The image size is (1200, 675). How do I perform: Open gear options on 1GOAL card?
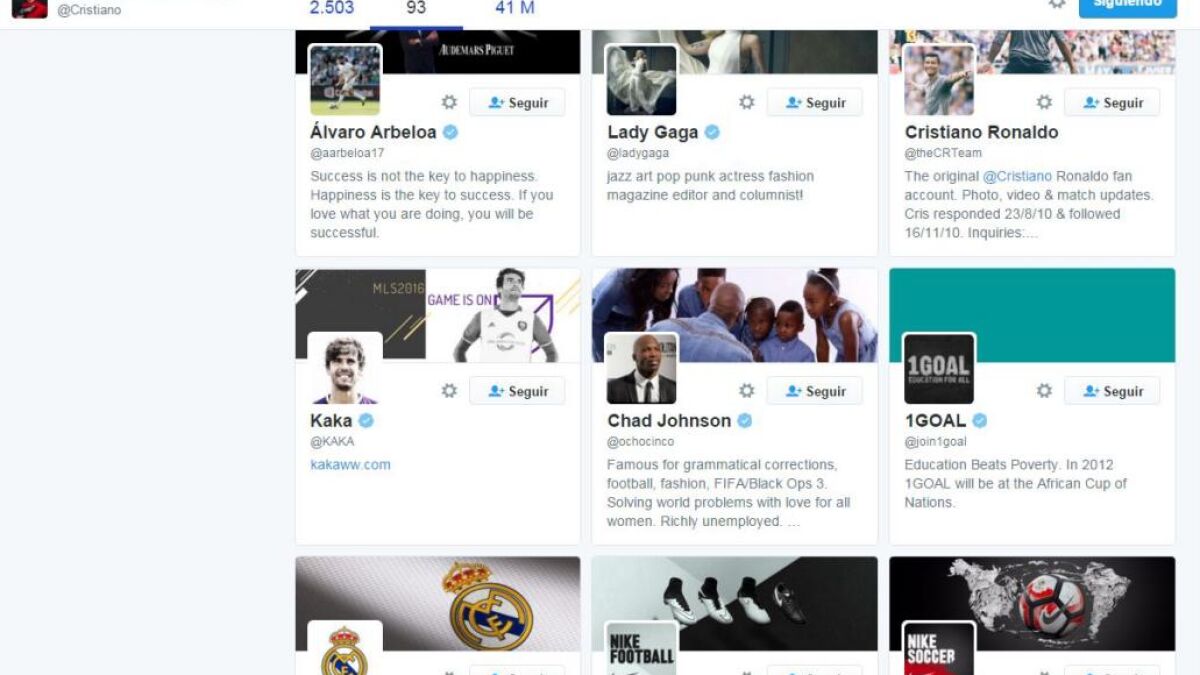pos(1044,391)
